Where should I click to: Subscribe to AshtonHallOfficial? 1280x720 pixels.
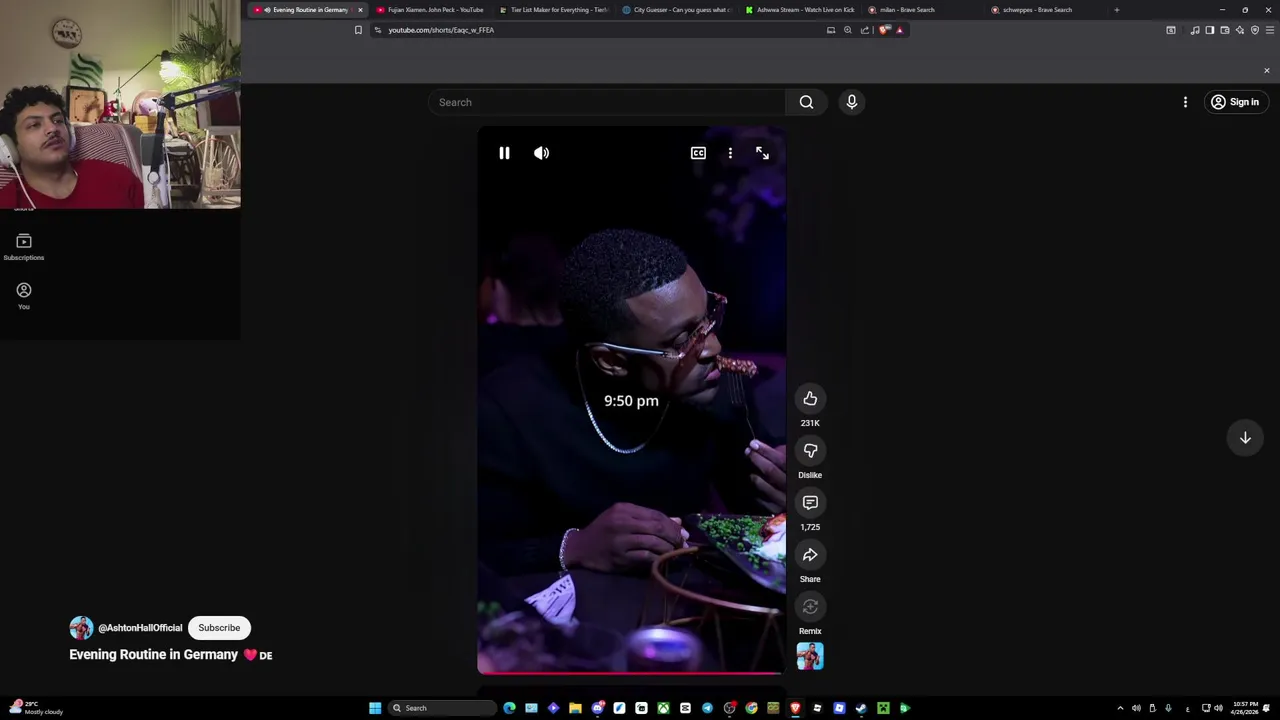(x=219, y=628)
